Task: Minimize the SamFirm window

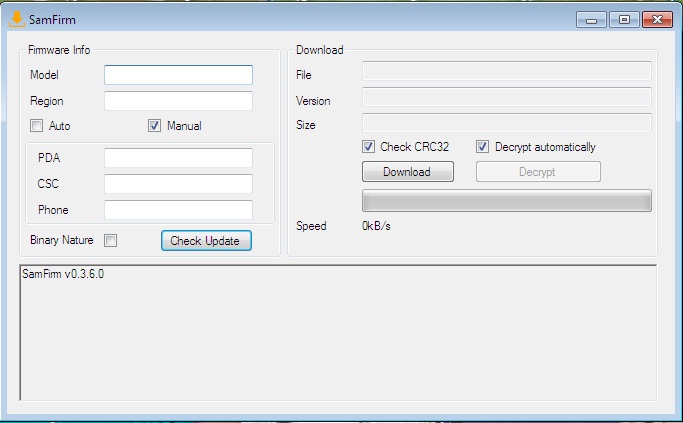Action: [591, 20]
